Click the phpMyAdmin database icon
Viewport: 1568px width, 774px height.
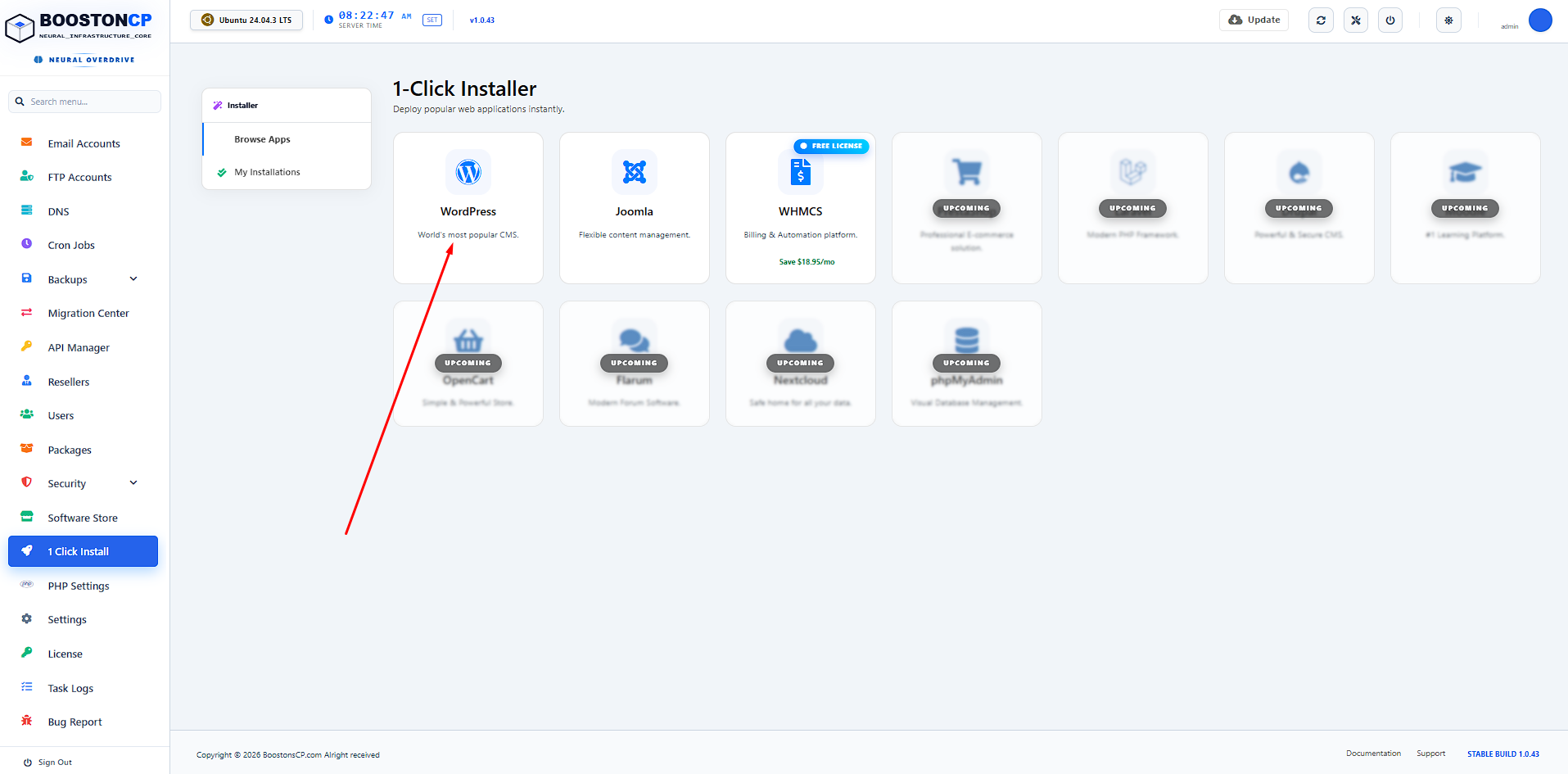(x=967, y=339)
